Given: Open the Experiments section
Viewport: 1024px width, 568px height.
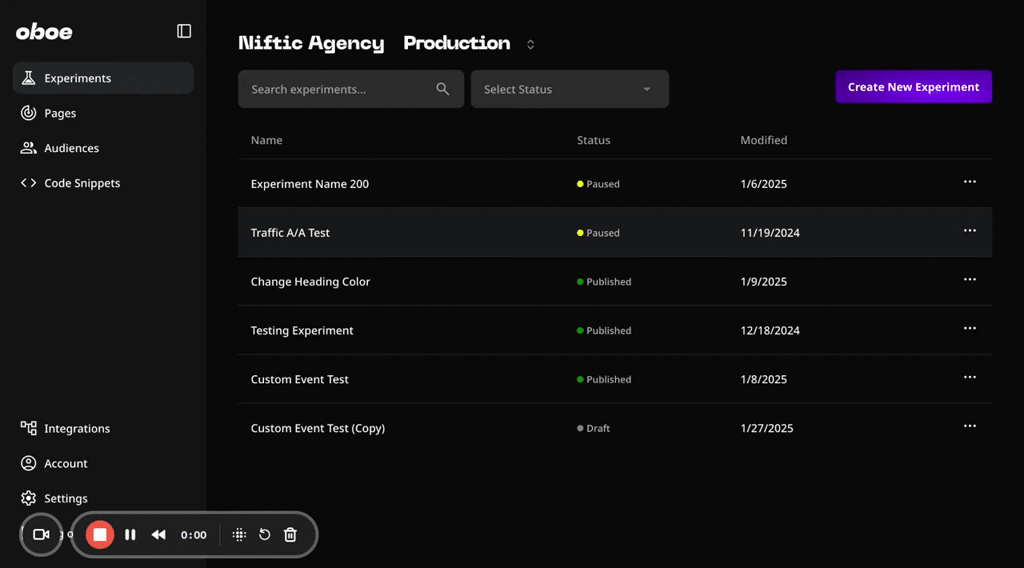Looking at the screenshot, I should tap(77, 78).
